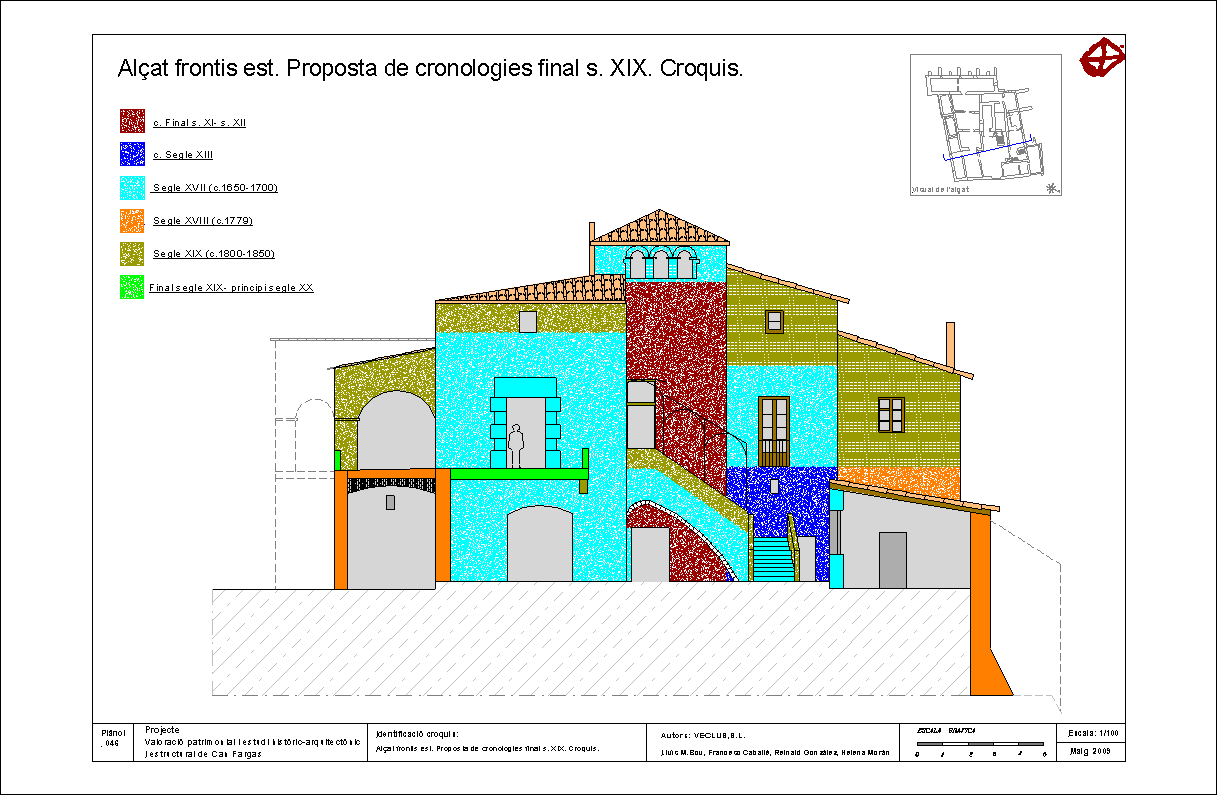Click the 'c. Final s. XI- s. XII' label
This screenshot has width=1217, height=795.
point(199,123)
